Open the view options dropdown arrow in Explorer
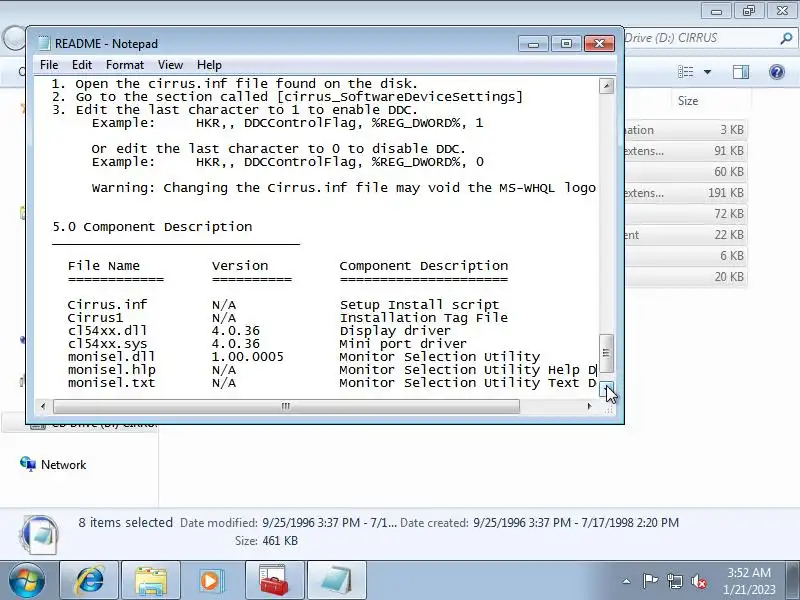This screenshot has width=800, height=600. [708, 72]
